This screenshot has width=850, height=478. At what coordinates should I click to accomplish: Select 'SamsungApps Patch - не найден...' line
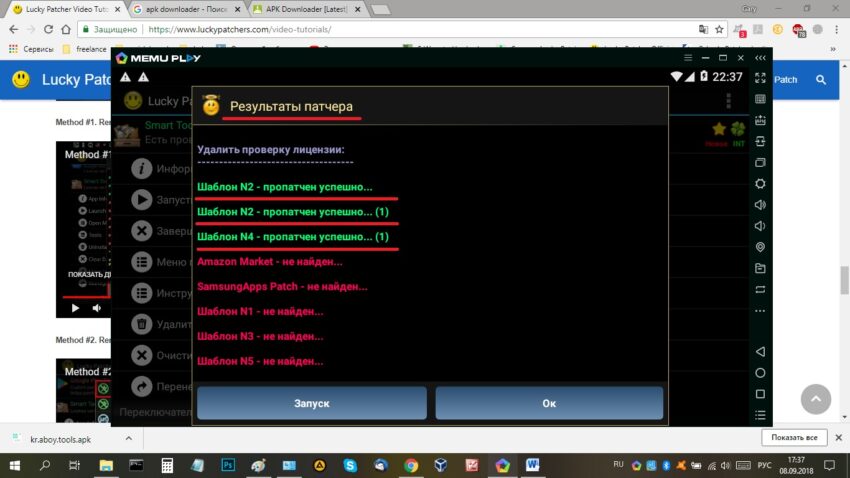[x=282, y=287]
